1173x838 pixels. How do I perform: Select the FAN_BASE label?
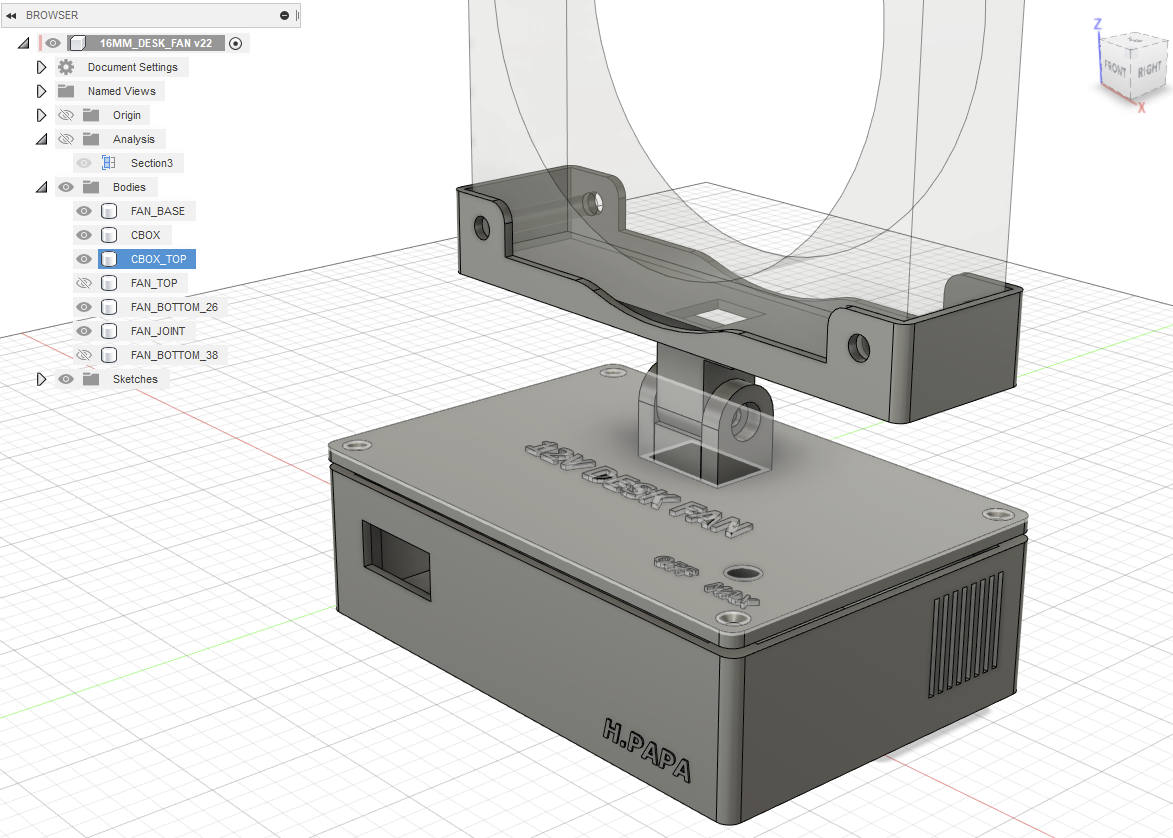(157, 211)
